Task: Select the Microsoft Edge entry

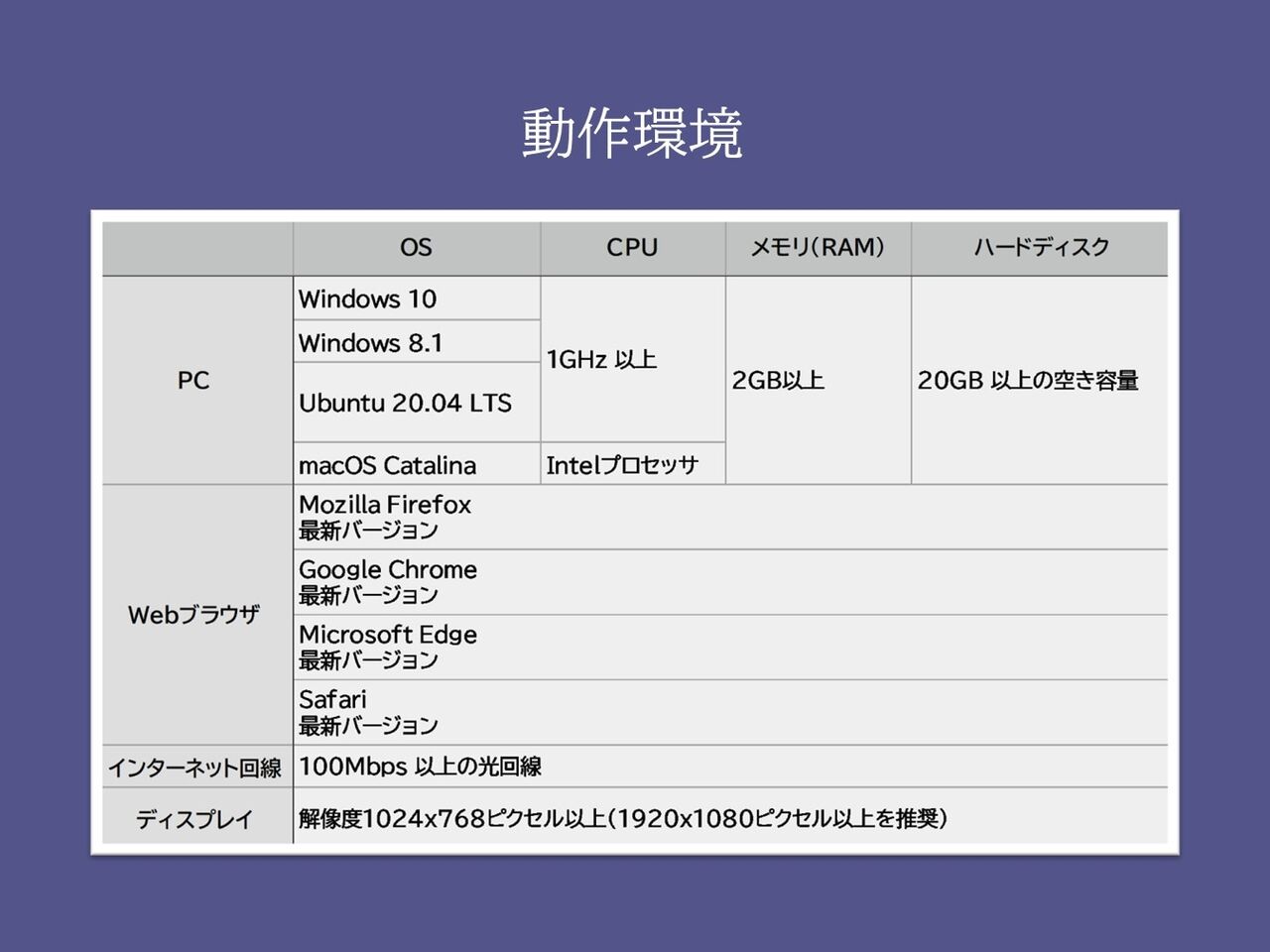Action: (x=730, y=648)
